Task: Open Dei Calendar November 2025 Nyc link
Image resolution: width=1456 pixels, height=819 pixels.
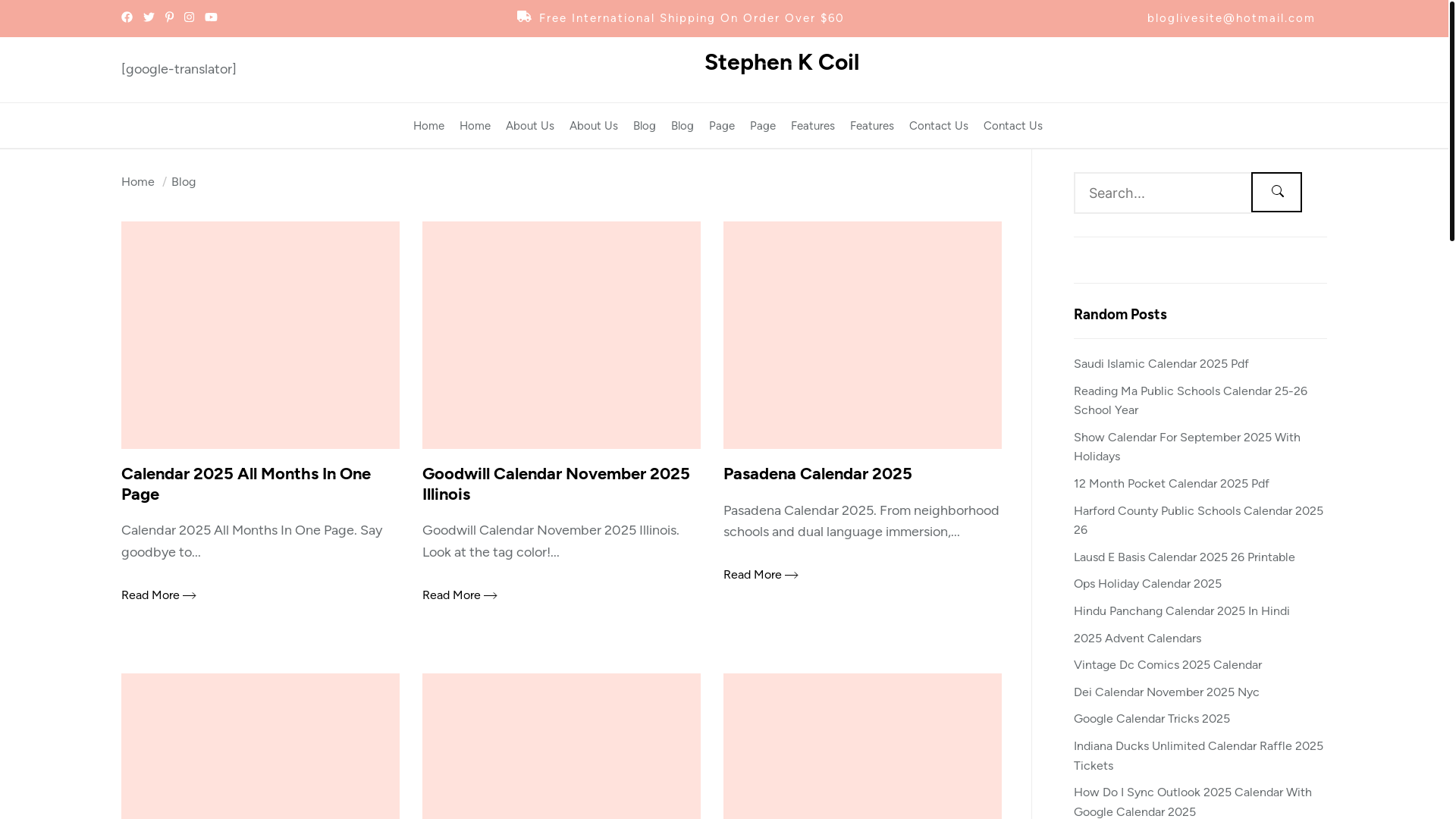Action: click(x=1166, y=692)
